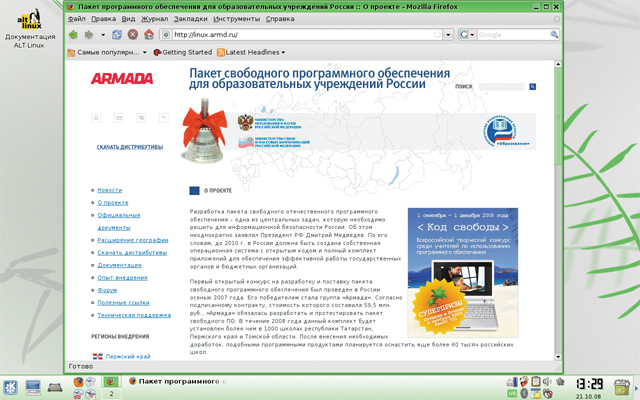Viewport: 640px width, 400px height.
Task: Stop loading with the red X icon
Action: [133, 35]
